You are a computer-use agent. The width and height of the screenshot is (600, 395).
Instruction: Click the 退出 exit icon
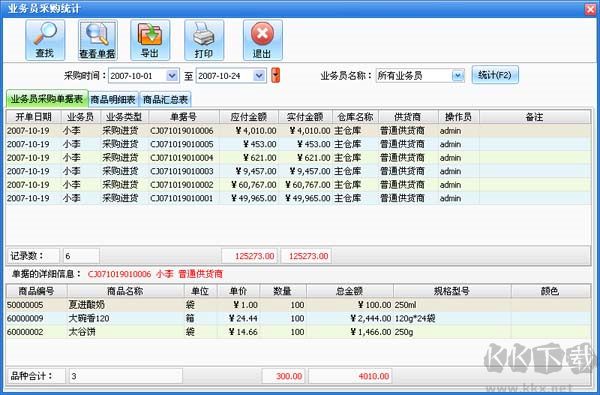tap(262, 40)
